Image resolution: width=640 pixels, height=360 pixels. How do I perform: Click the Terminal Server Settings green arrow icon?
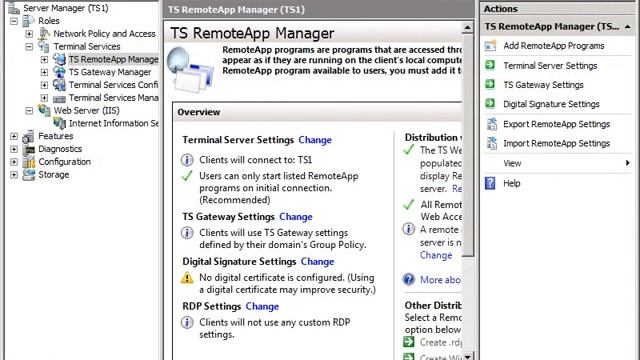pos(490,65)
